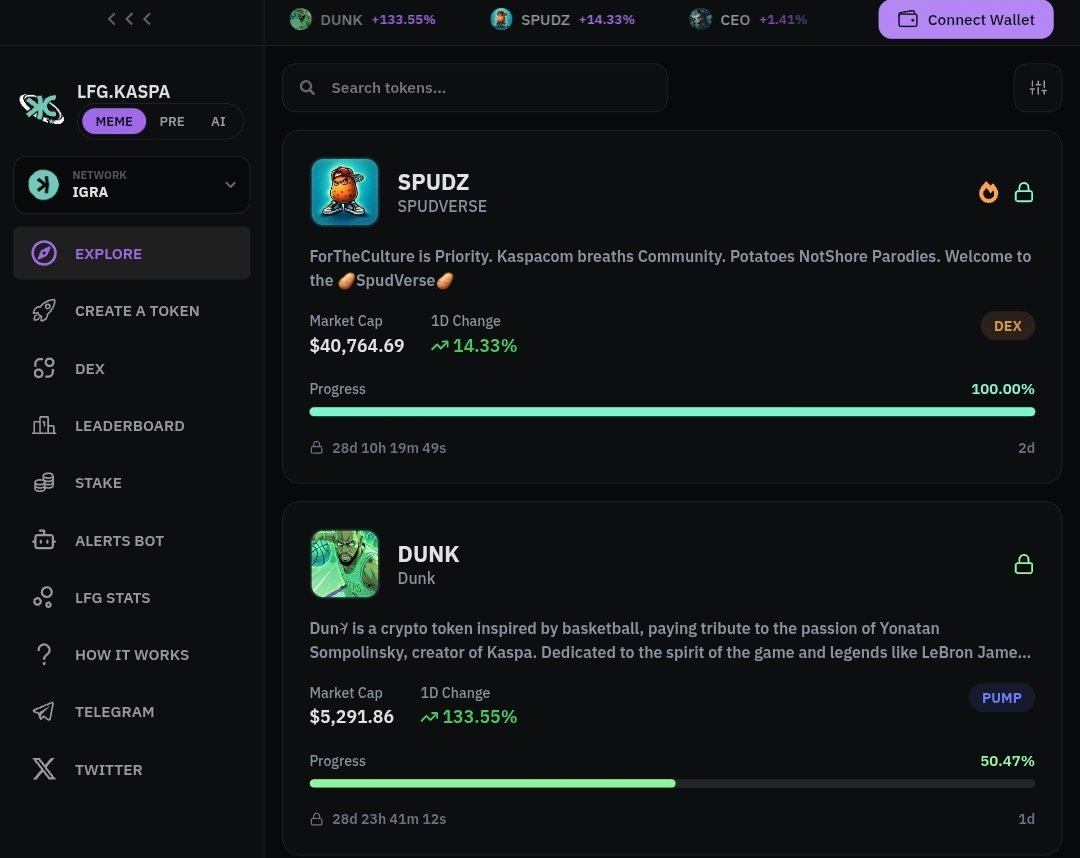Open the filter sliders settings button
Viewport: 1080px width, 858px height.
click(x=1037, y=87)
